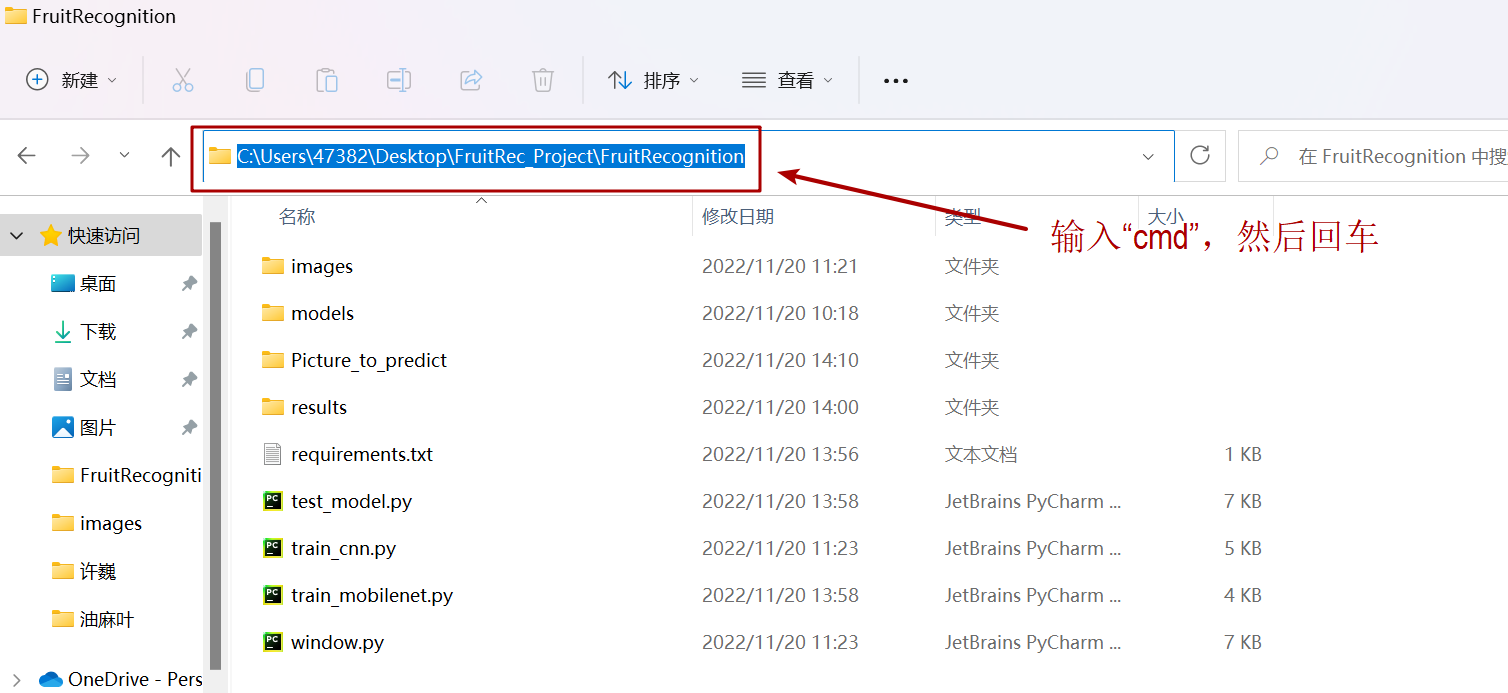
Task: Go forward with the right arrow
Action: [x=80, y=155]
